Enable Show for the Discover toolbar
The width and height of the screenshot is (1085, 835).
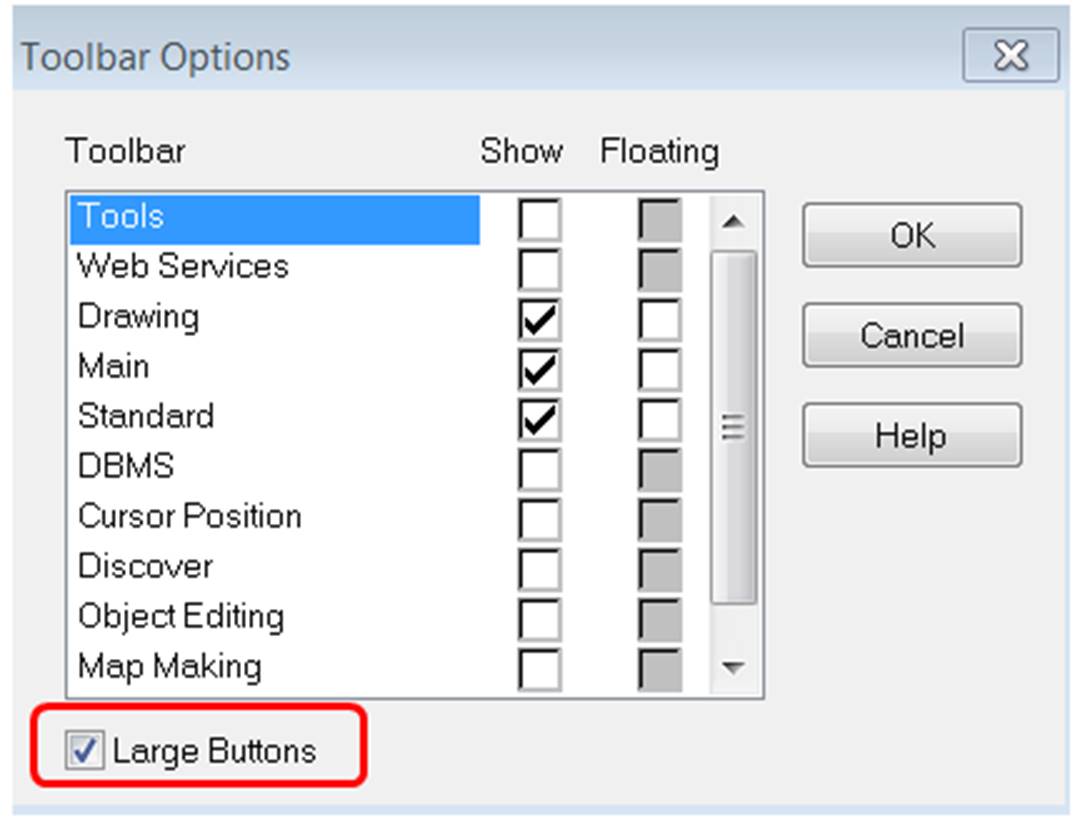point(540,566)
